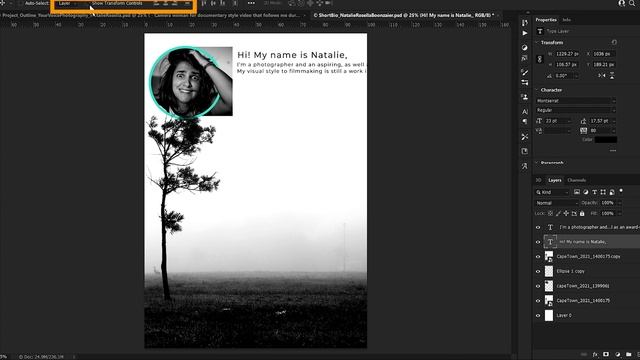Switch to the Channels tab
The image size is (640, 360).
[x=577, y=180]
